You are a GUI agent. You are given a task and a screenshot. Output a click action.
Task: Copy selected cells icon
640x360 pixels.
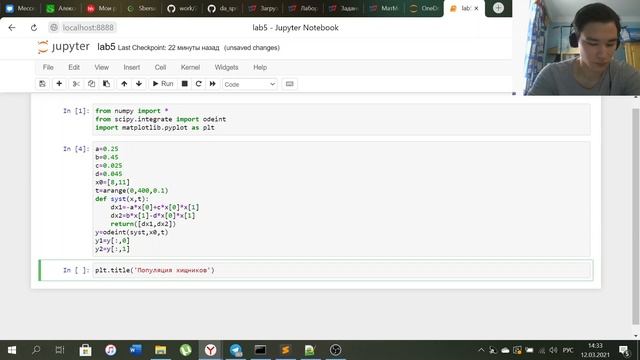pyautogui.click(x=91, y=84)
